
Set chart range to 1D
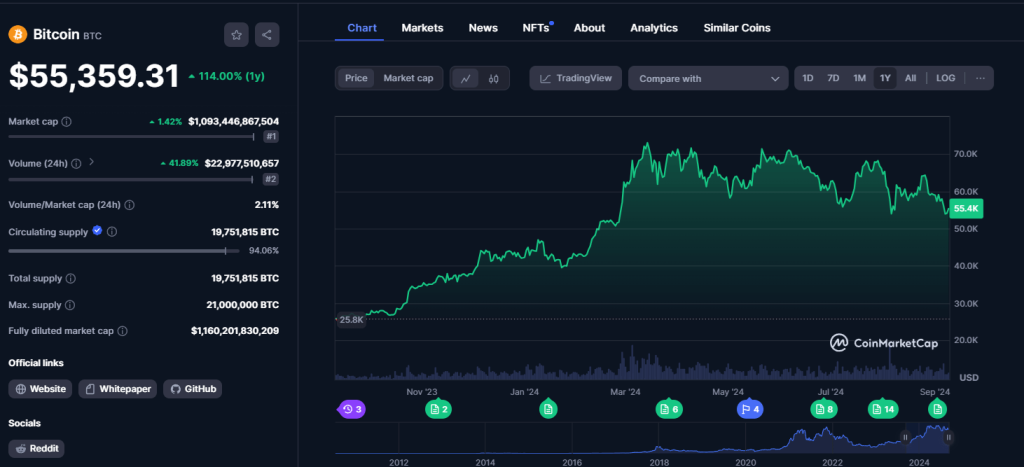[808, 78]
